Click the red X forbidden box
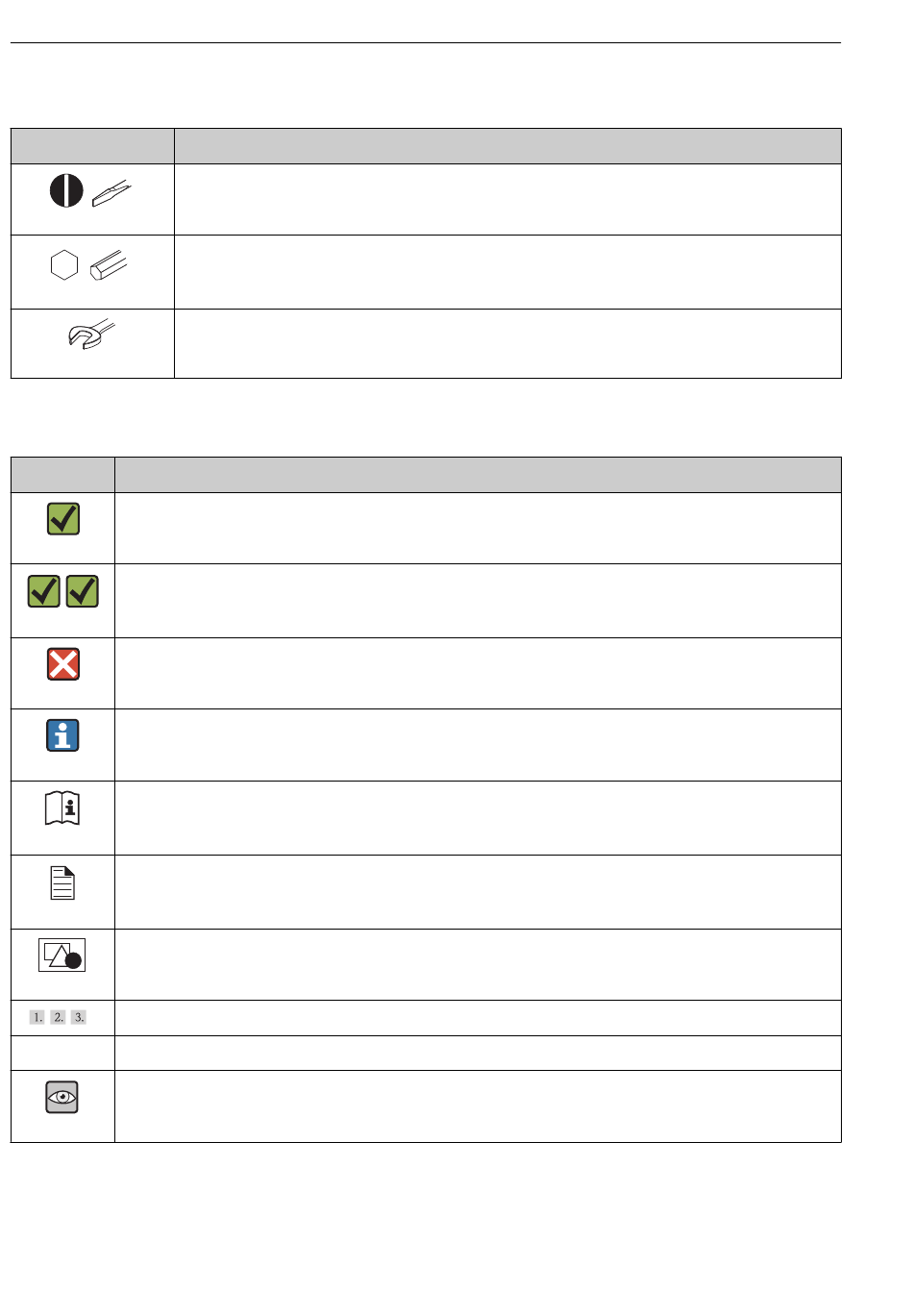 pyautogui.click(x=63, y=664)
